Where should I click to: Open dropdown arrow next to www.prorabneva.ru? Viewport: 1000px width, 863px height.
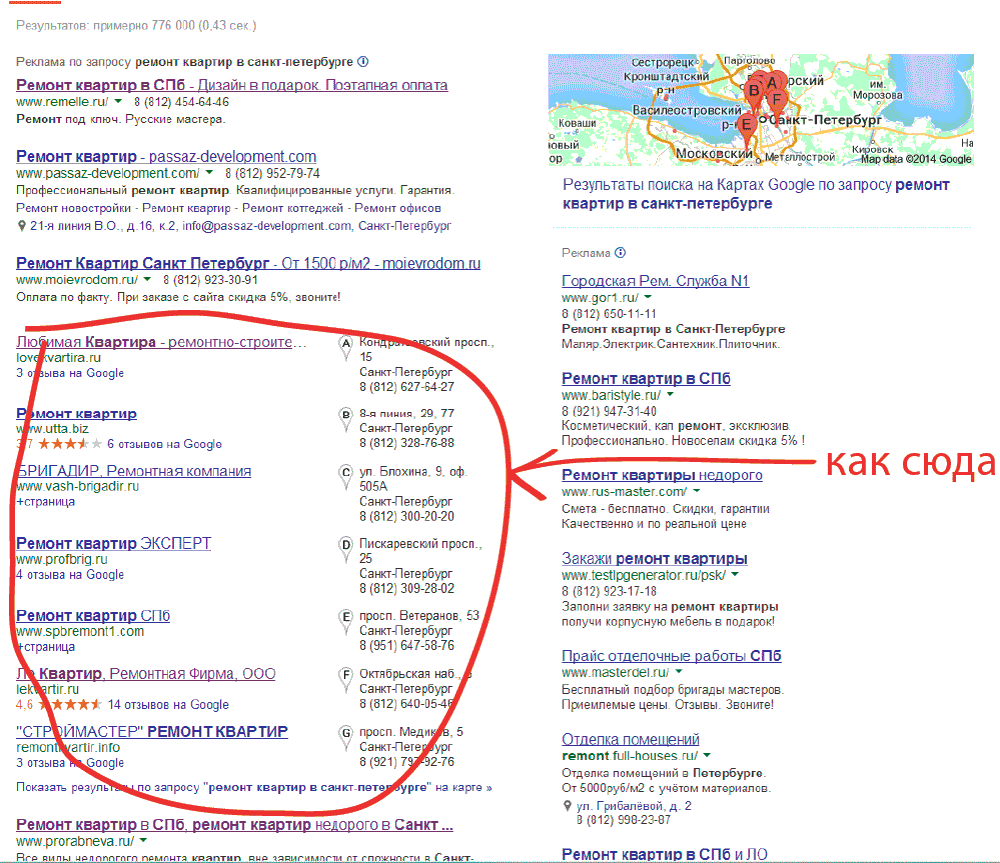pos(143,841)
